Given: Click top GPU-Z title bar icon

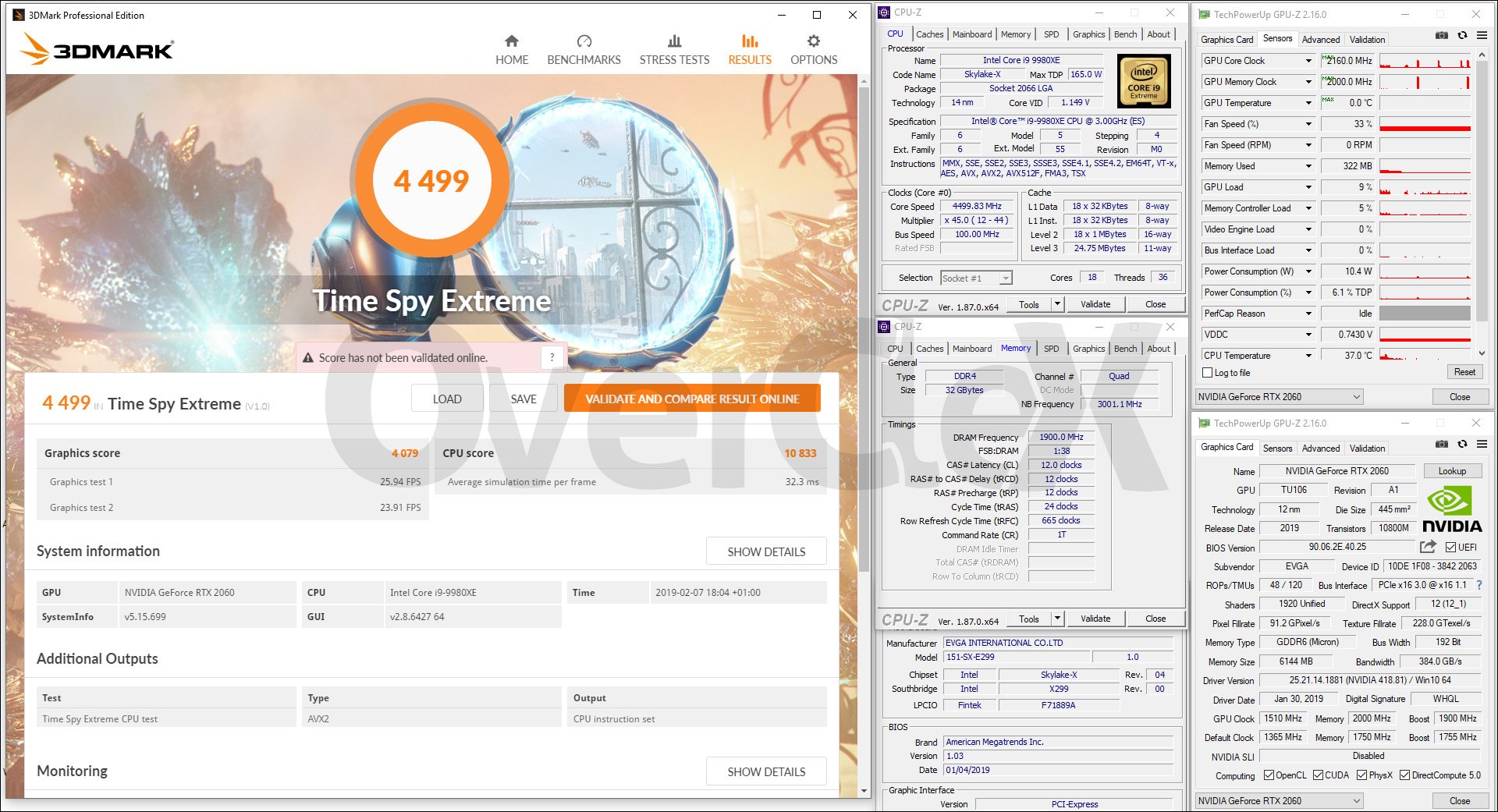Looking at the screenshot, I should [x=1204, y=14].
